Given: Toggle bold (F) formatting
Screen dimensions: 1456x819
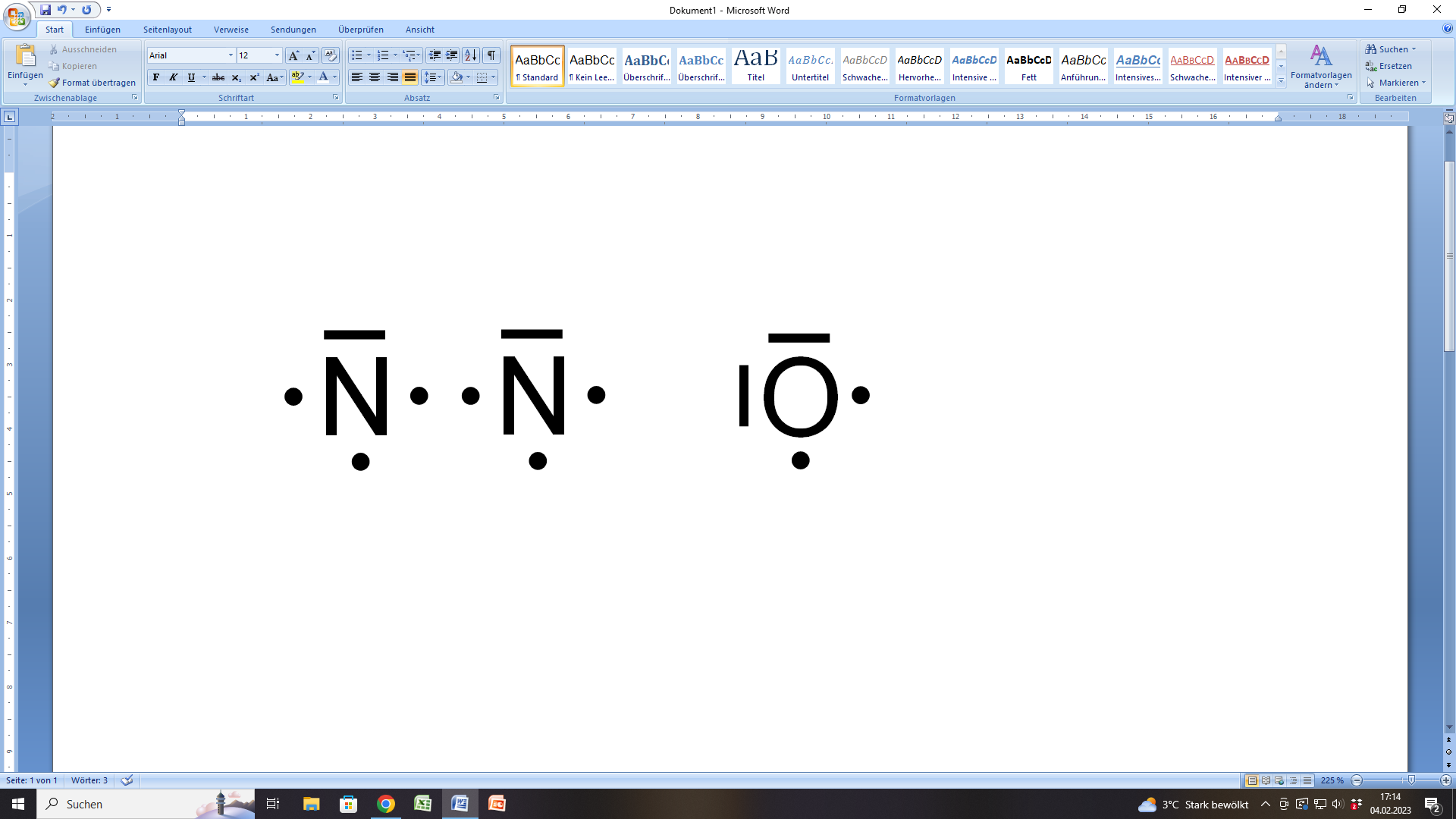Looking at the screenshot, I should 156,77.
